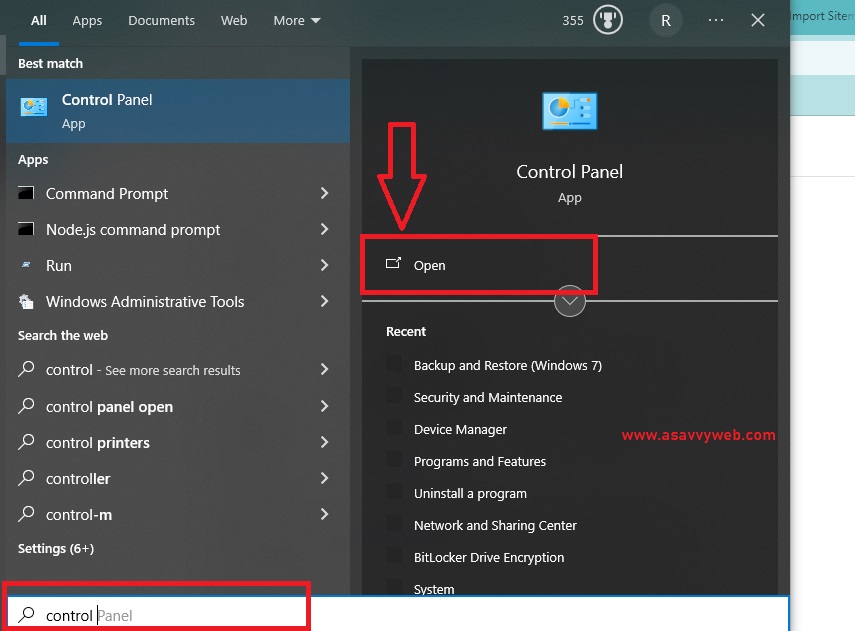
Task: Click the Open launch icon in preview pane
Action: pyautogui.click(x=393, y=264)
